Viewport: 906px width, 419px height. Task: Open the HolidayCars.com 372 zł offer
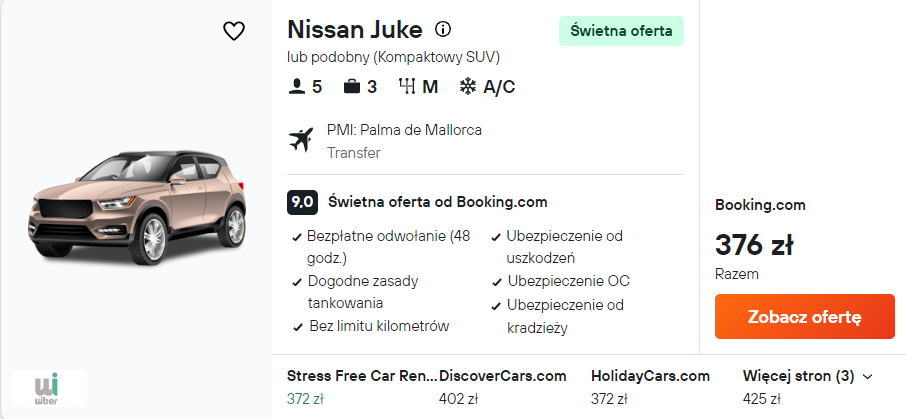click(x=650, y=386)
